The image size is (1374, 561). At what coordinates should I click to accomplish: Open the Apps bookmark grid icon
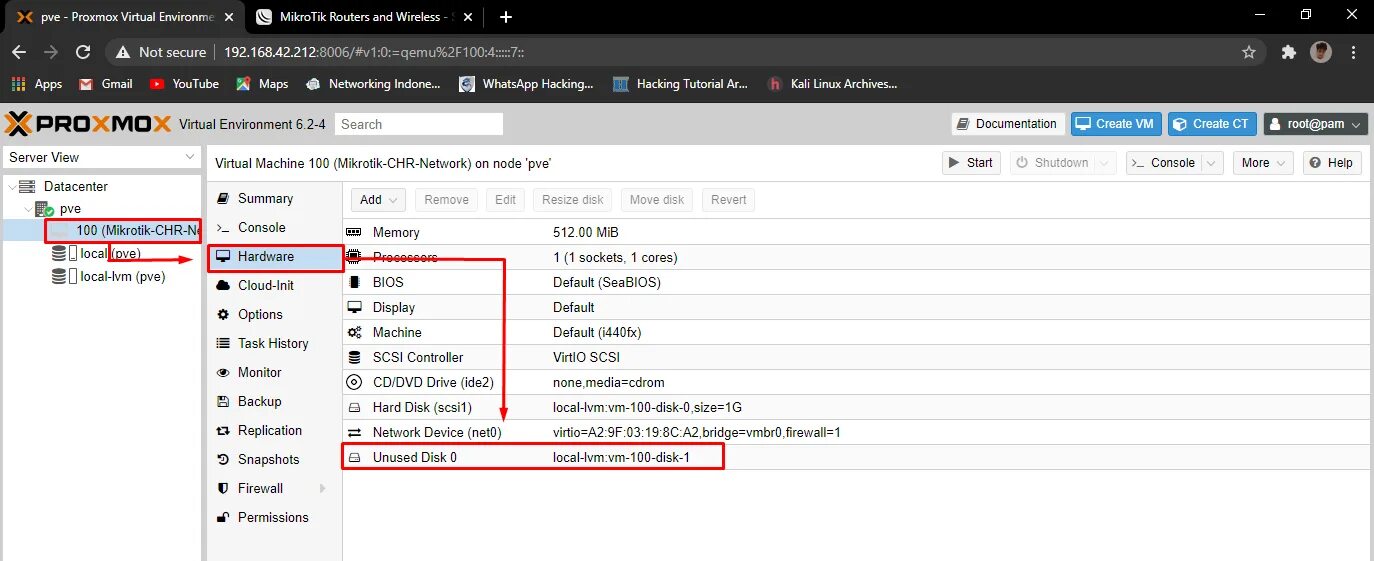point(18,84)
